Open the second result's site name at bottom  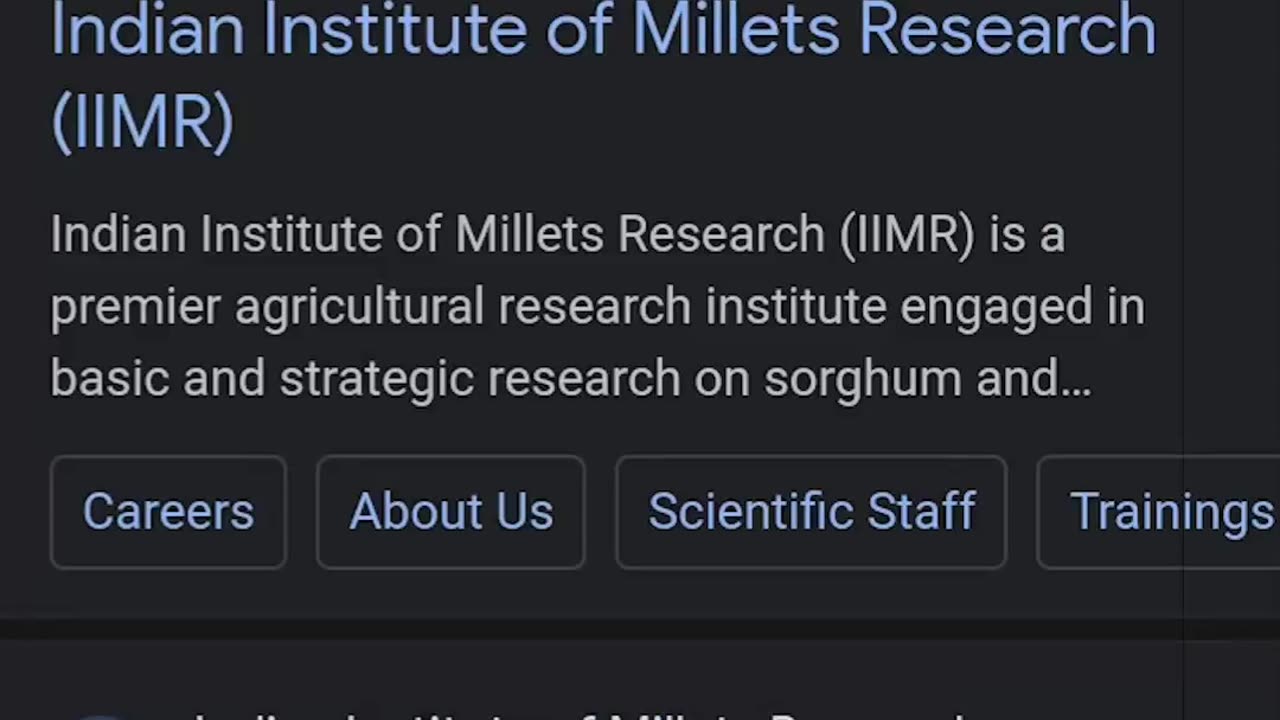pyautogui.click(x=580, y=714)
